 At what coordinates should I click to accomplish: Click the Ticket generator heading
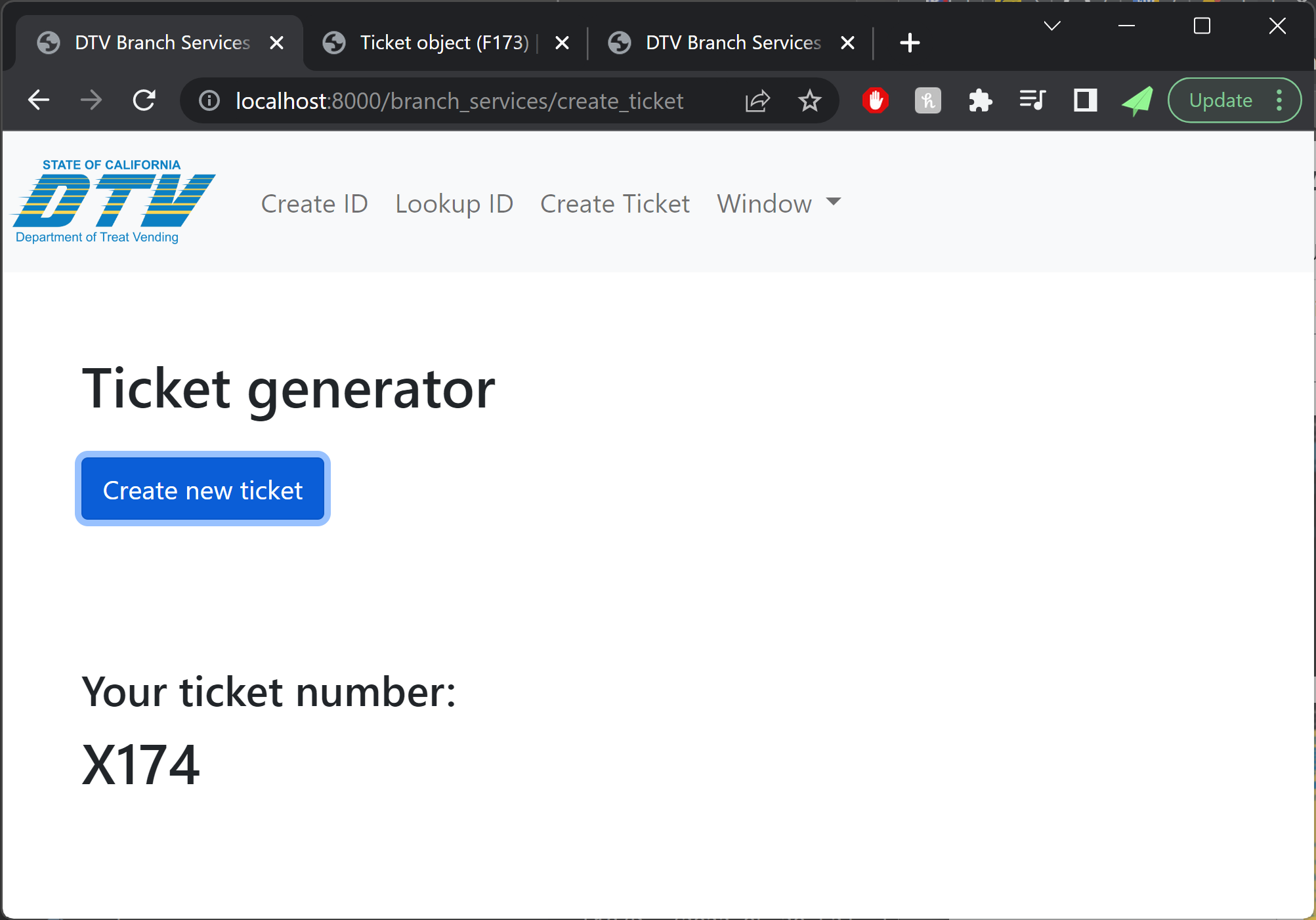coord(288,390)
